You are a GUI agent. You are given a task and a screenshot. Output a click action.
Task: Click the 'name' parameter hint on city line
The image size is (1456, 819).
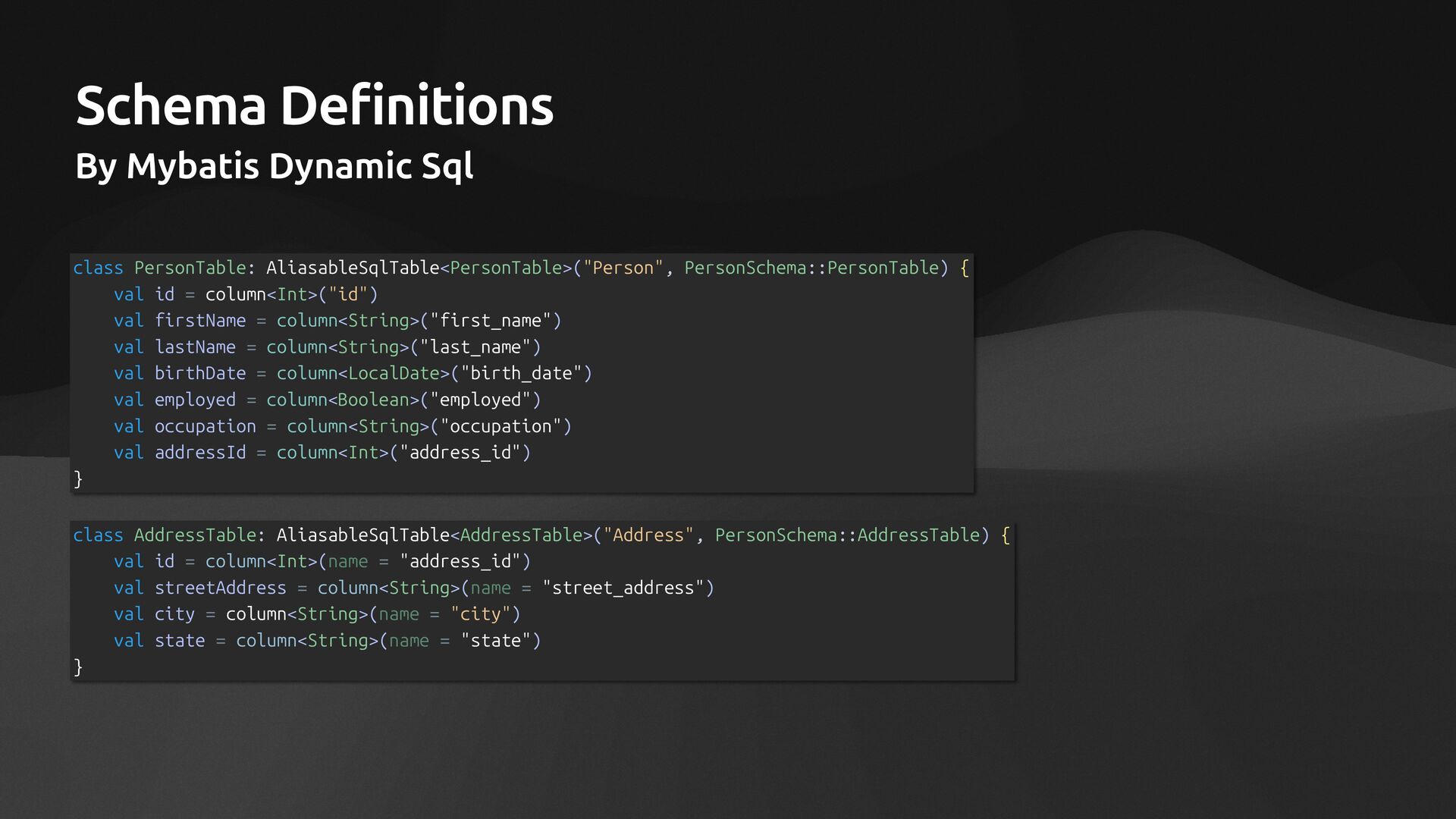click(x=398, y=614)
